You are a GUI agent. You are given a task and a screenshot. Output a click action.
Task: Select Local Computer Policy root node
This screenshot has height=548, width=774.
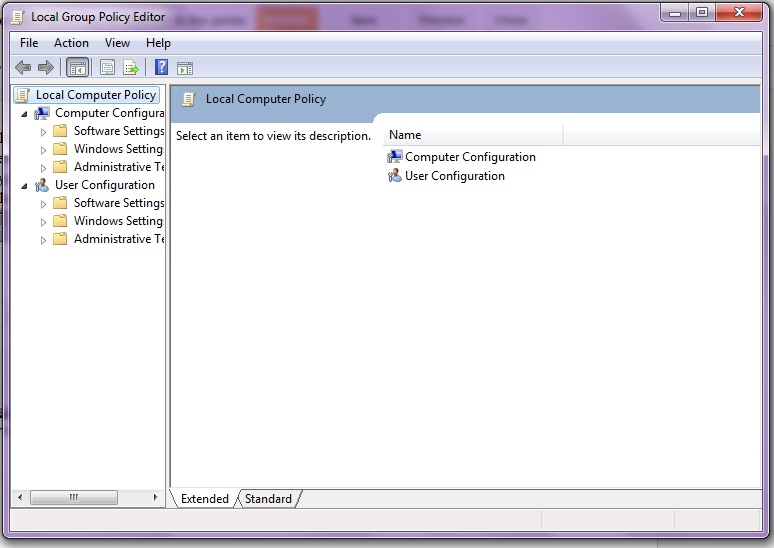click(96, 95)
